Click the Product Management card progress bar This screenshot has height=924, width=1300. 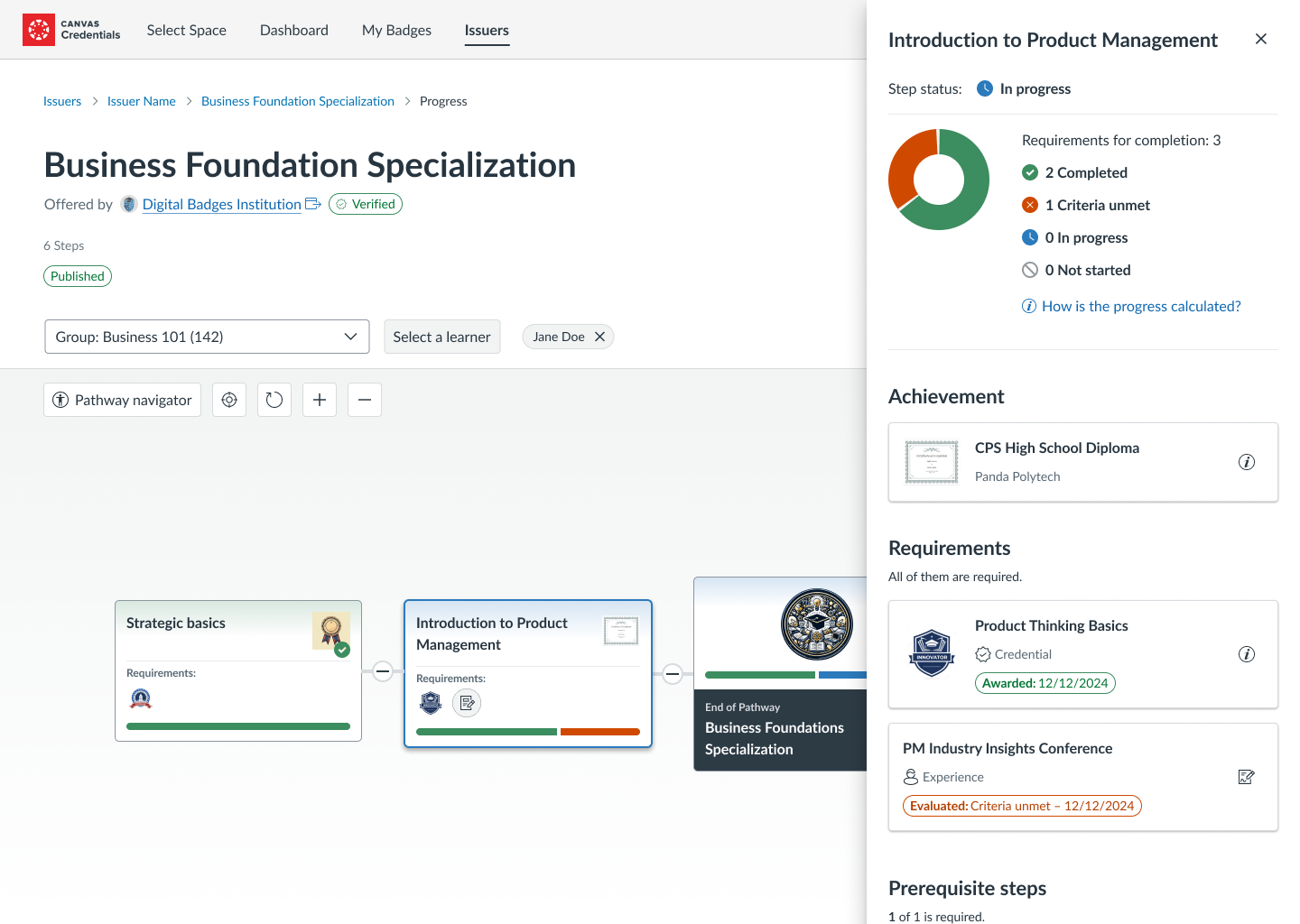point(528,732)
